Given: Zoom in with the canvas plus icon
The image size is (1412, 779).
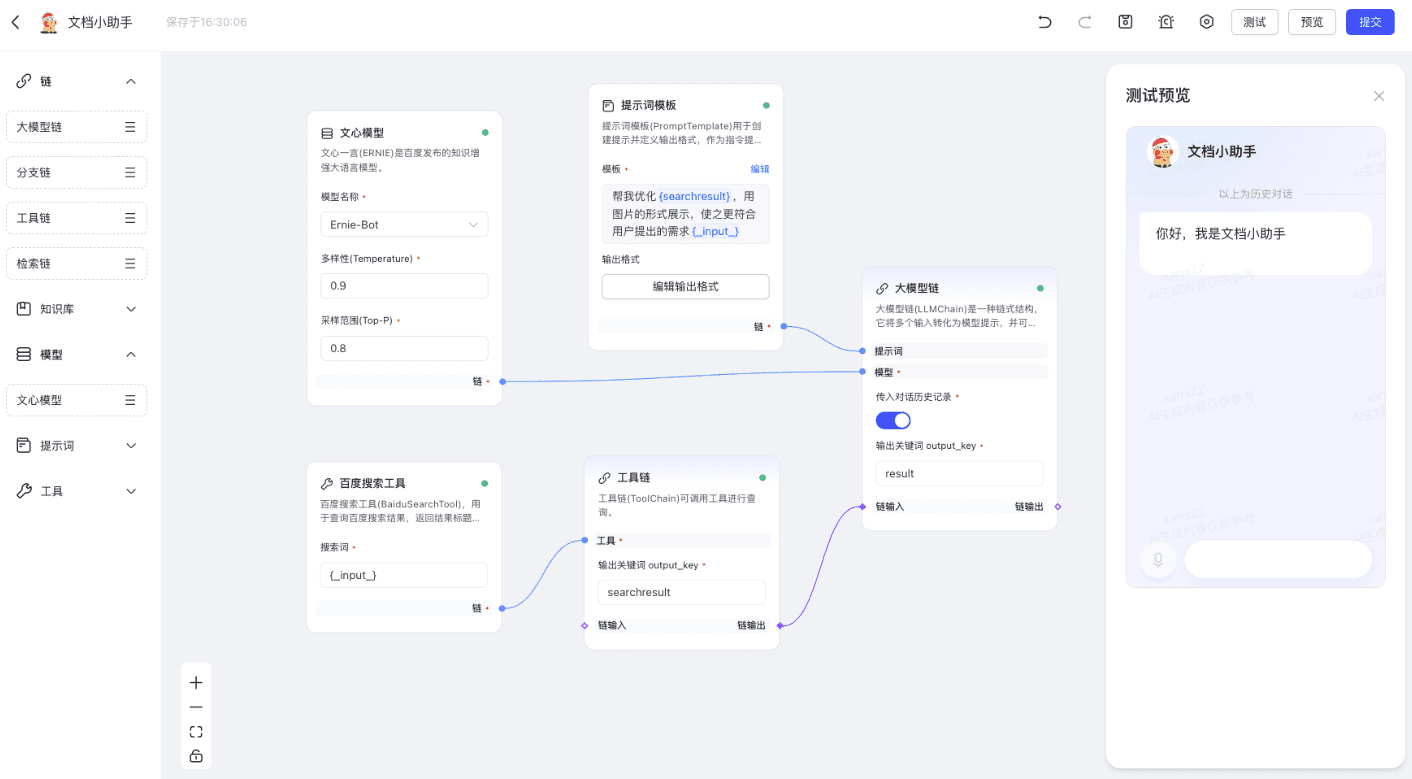Looking at the screenshot, I should (x=196, y=683).
